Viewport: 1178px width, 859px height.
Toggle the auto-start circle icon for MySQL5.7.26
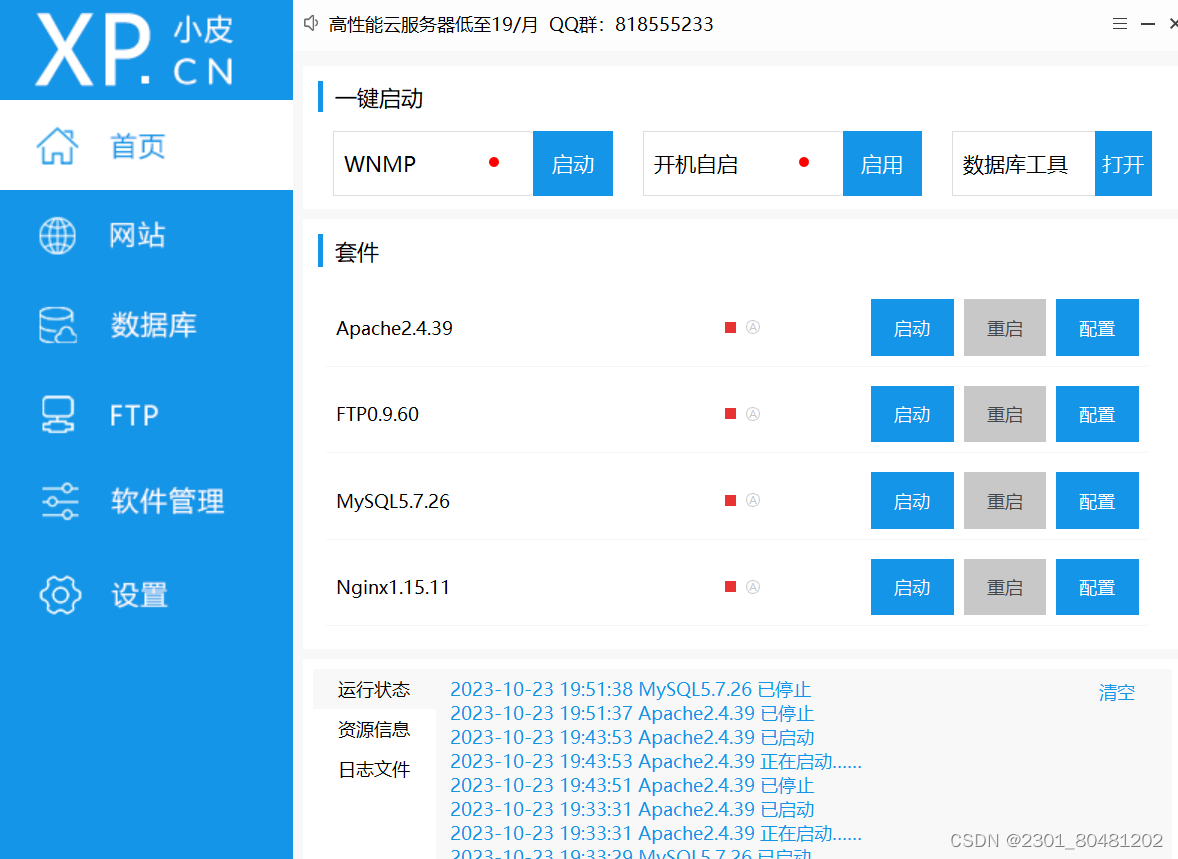point(753,501)
